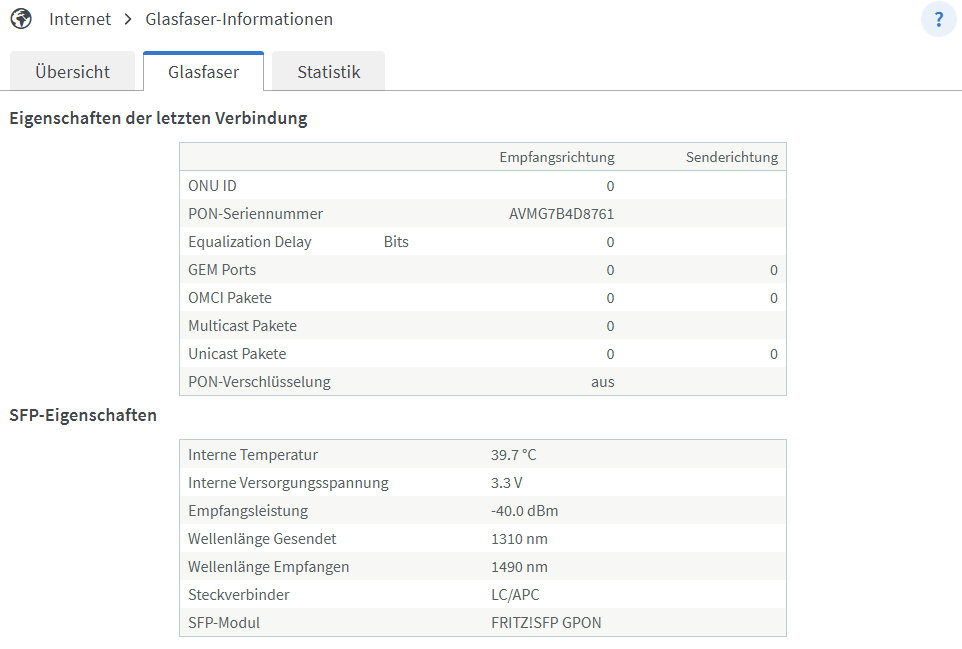Click the breadcrumb chevron arrow after Internet
Screen dimensions: 962x649
[128, 19]
